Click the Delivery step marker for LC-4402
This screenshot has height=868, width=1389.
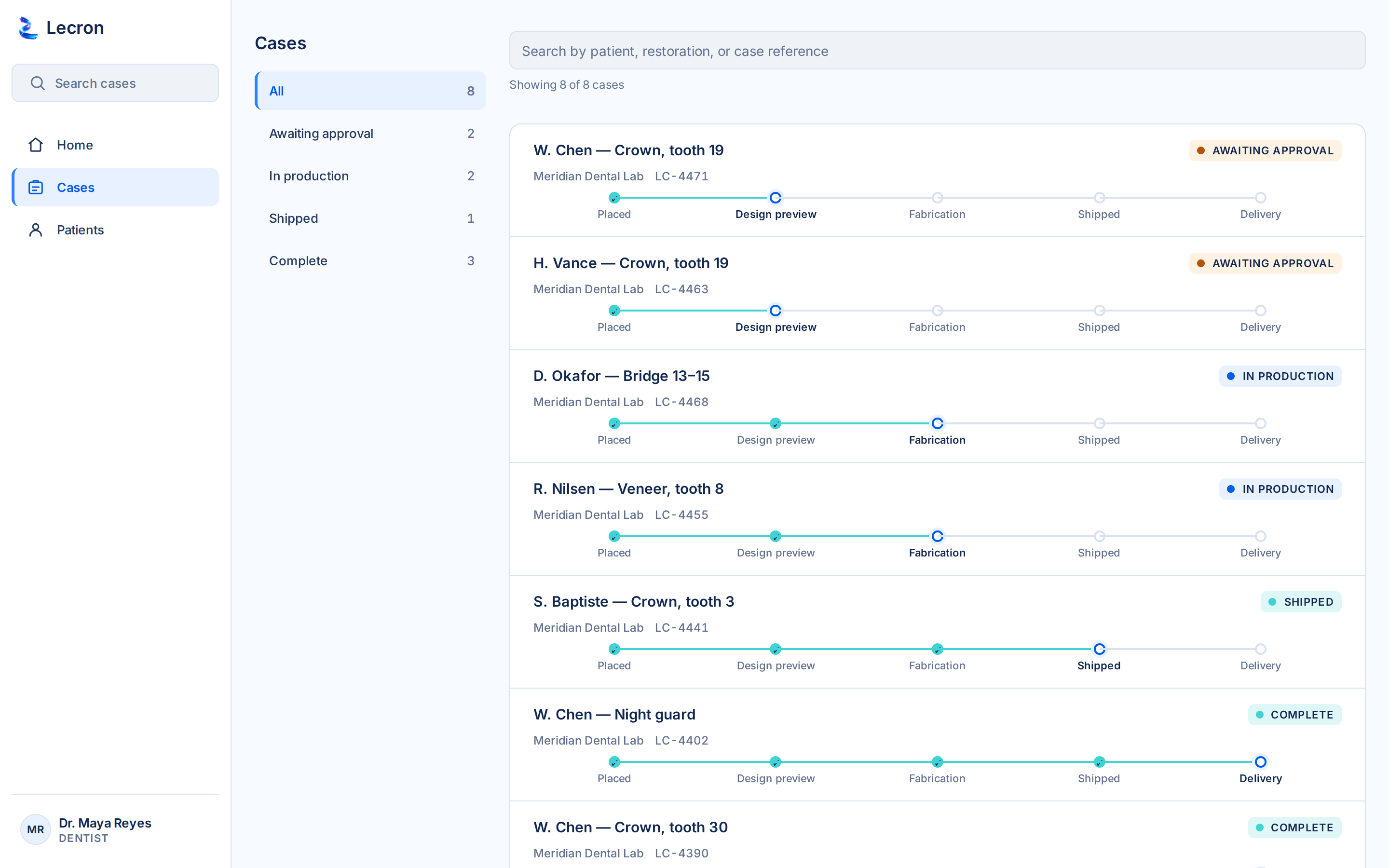[1260, 762]
